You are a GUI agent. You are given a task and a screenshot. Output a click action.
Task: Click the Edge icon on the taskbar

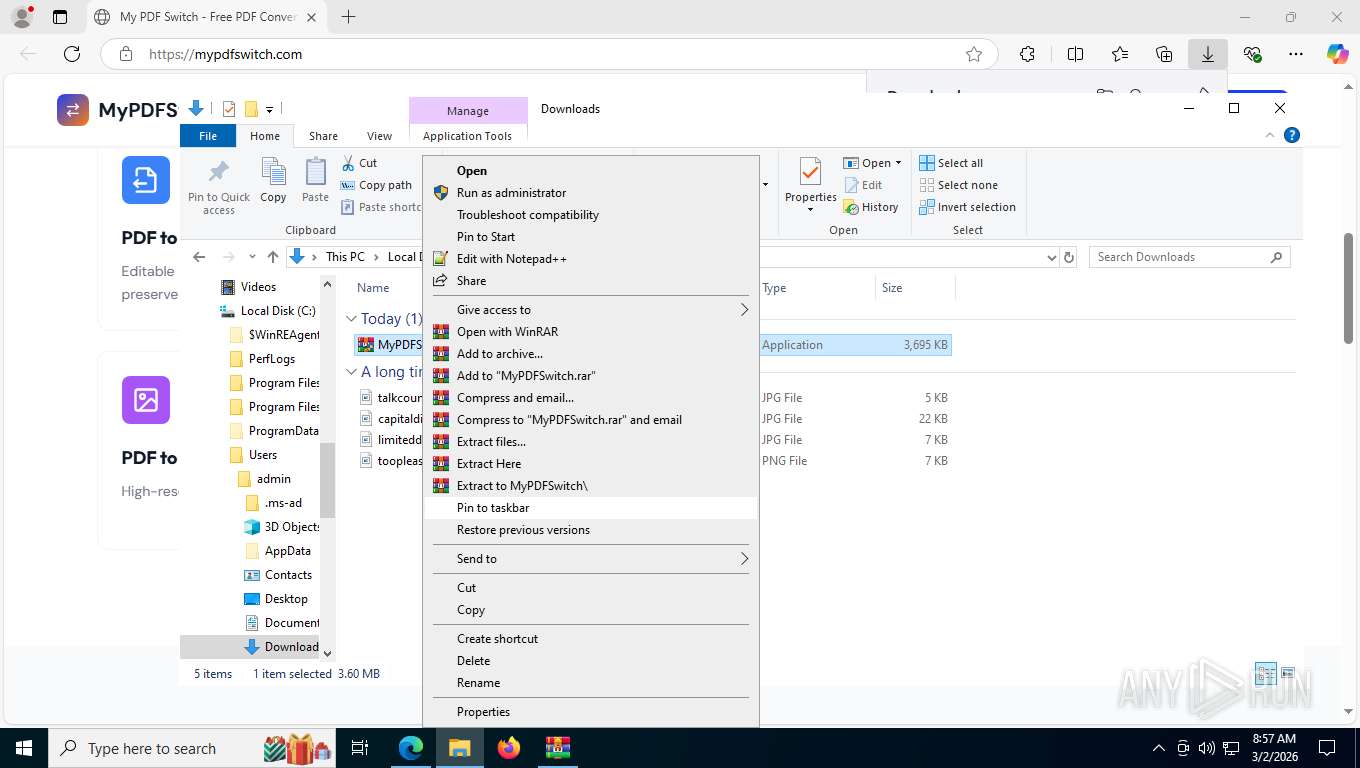click(x=411, y=747)
